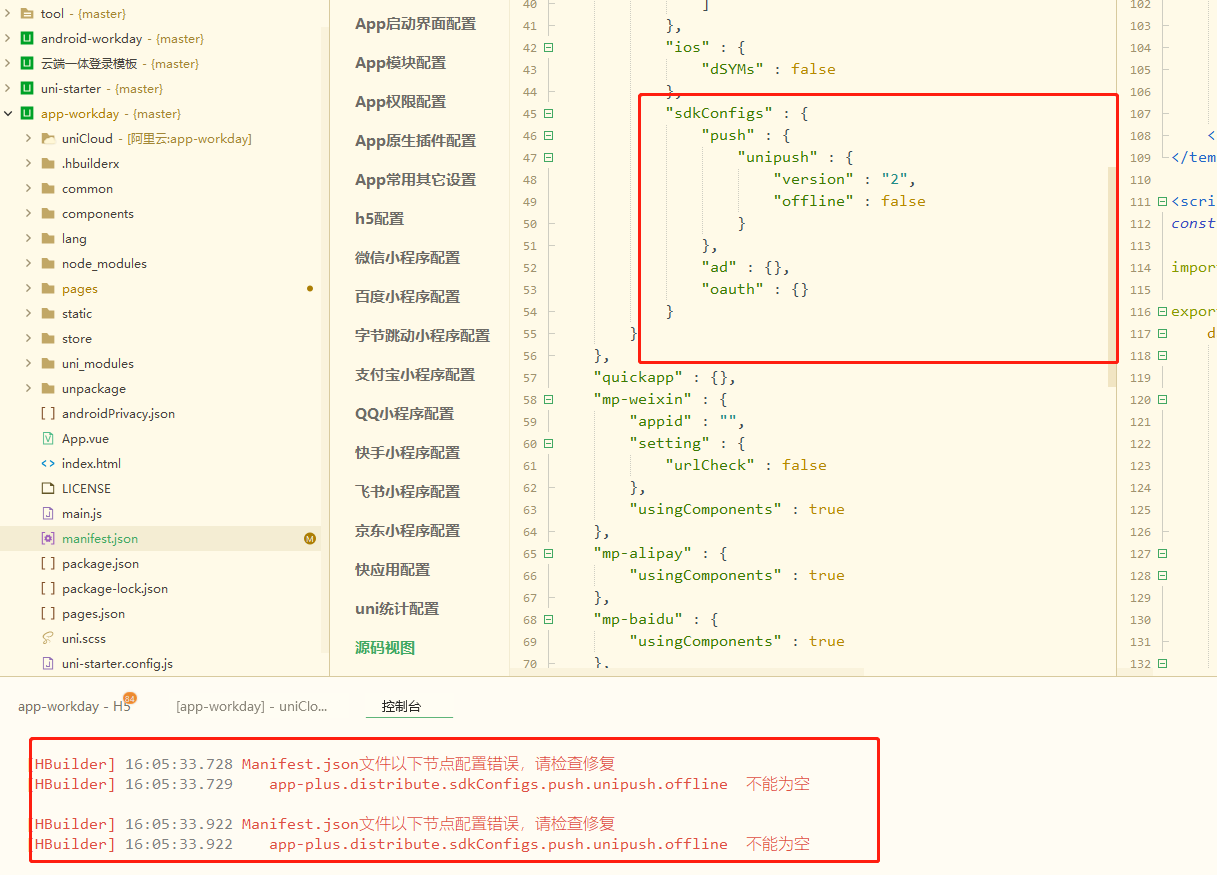The image size is (1217, 875).
Task: Click the LICENSE file icon
Action: tap(48, 489)
